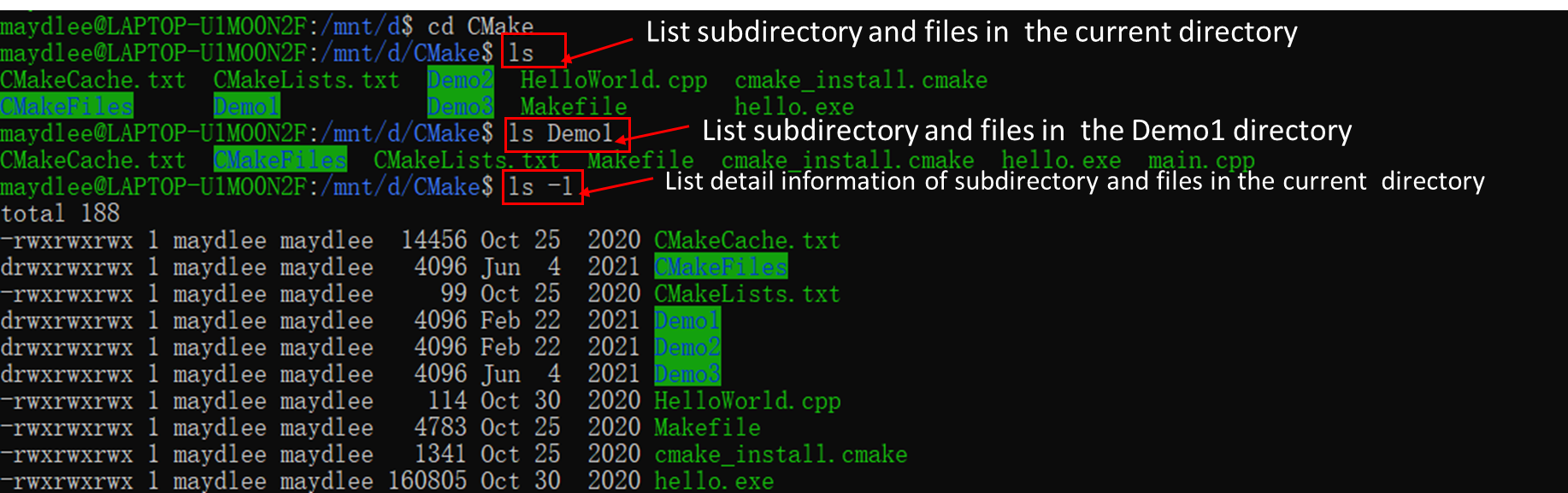1568x493 pixels.
Task: Click the -rwxrwxrwx permissions in Makefile row
Action: tap(67, 427)
